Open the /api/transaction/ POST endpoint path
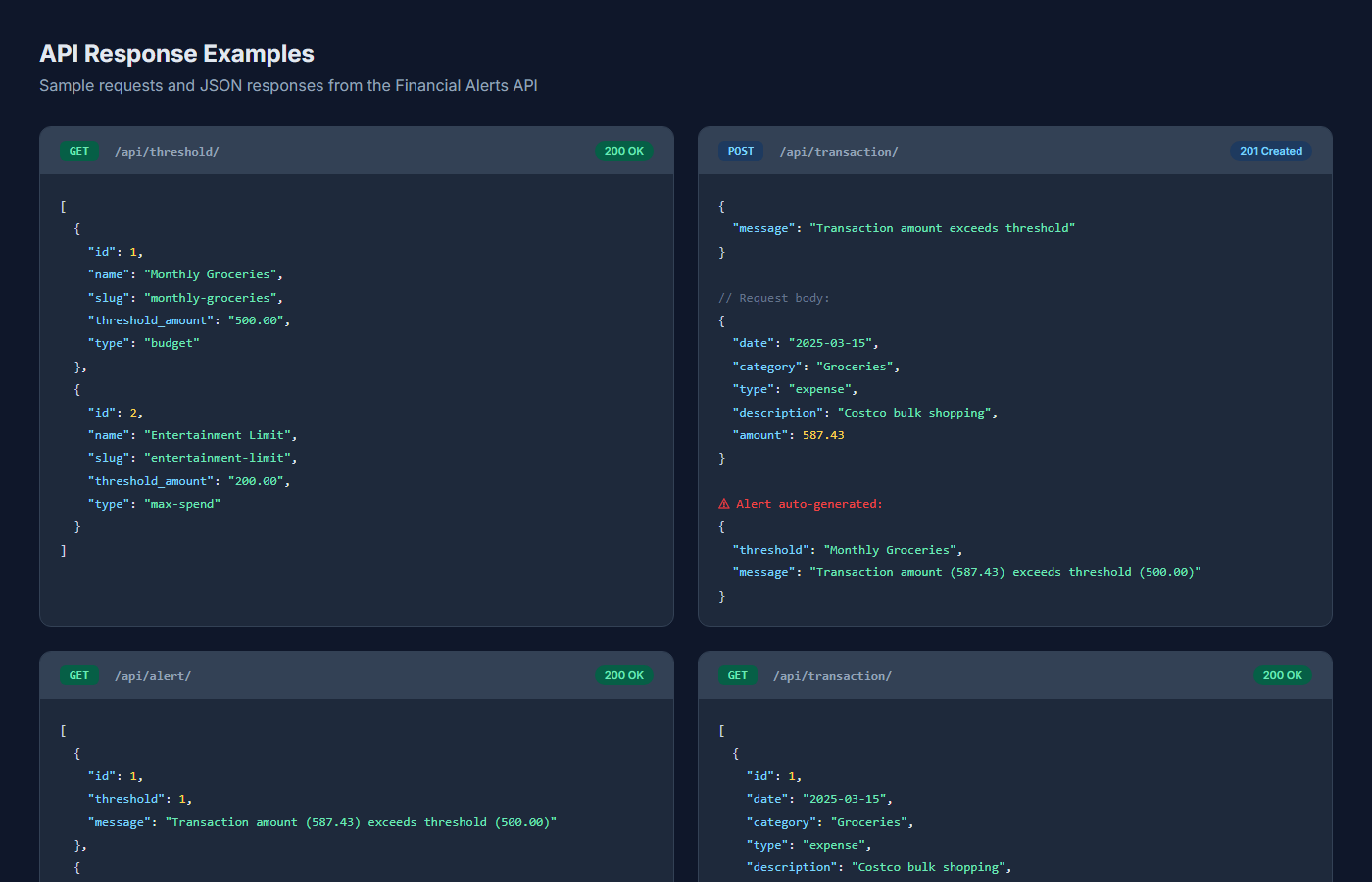 click(839, 151)
